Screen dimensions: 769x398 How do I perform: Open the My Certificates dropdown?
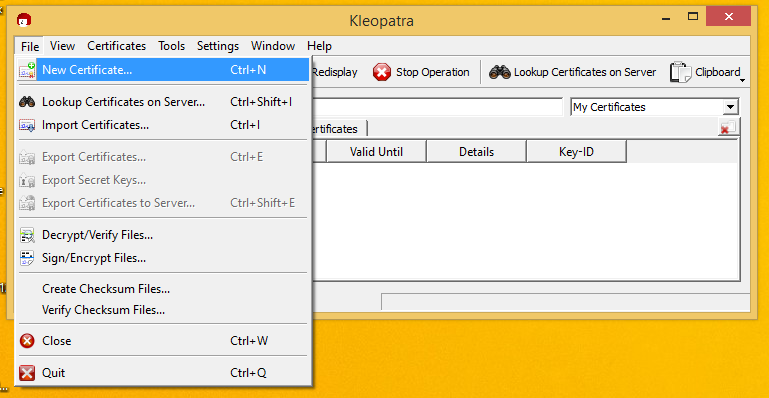tap(654, 107)
